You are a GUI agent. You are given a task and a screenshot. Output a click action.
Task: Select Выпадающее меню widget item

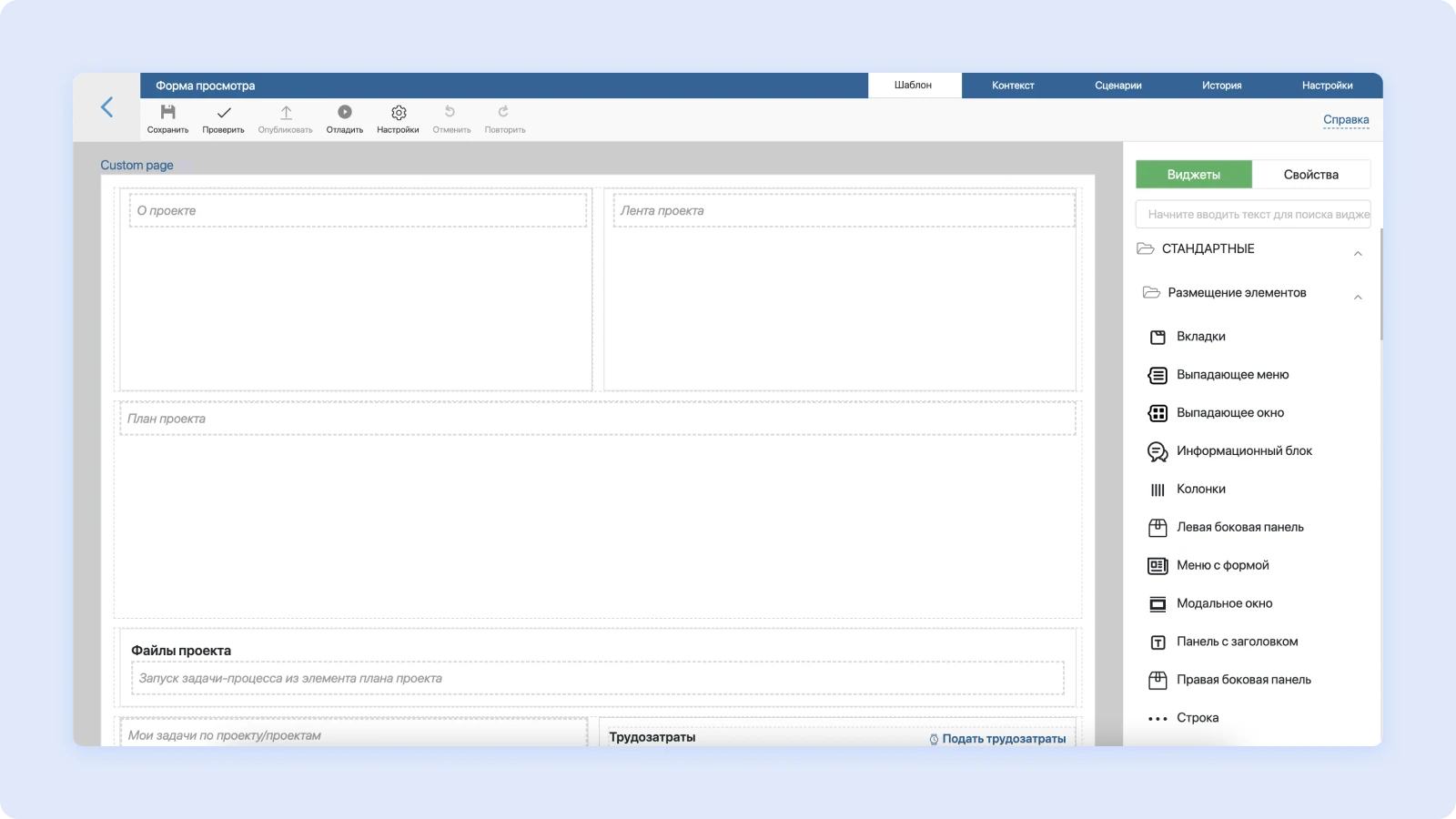point(1232,375)
